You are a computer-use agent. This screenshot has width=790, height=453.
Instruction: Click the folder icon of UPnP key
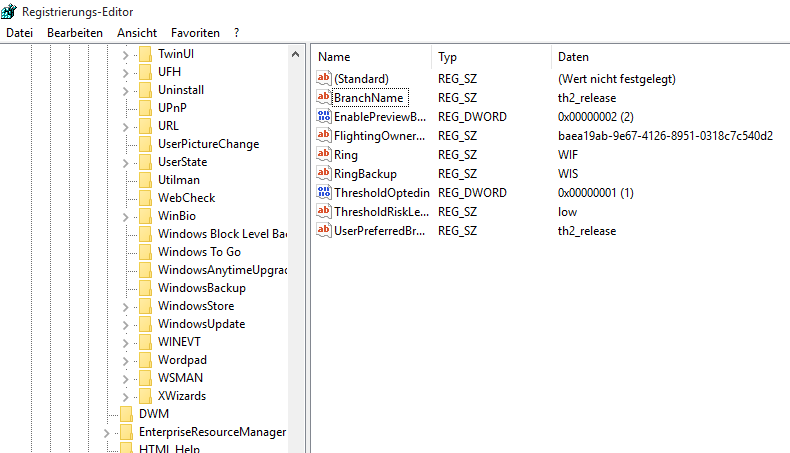coord(145,108)
